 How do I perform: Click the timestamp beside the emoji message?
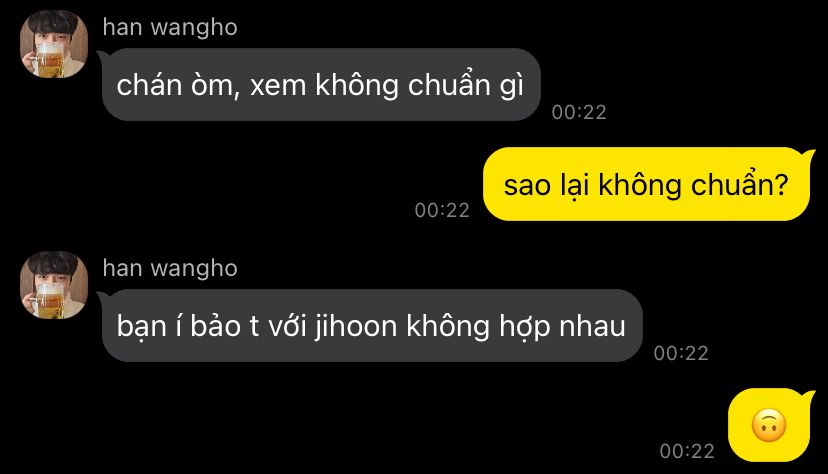pos(687,451)
